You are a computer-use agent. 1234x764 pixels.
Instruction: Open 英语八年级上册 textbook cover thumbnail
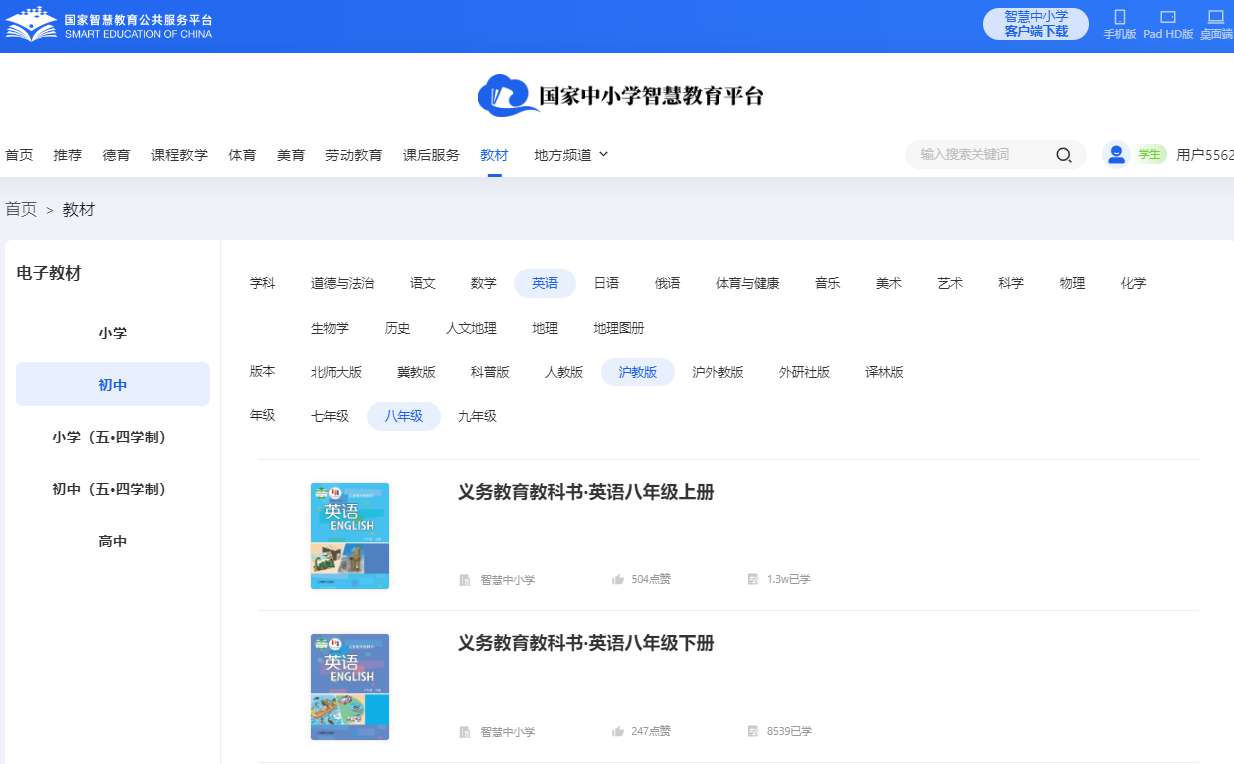350,536
